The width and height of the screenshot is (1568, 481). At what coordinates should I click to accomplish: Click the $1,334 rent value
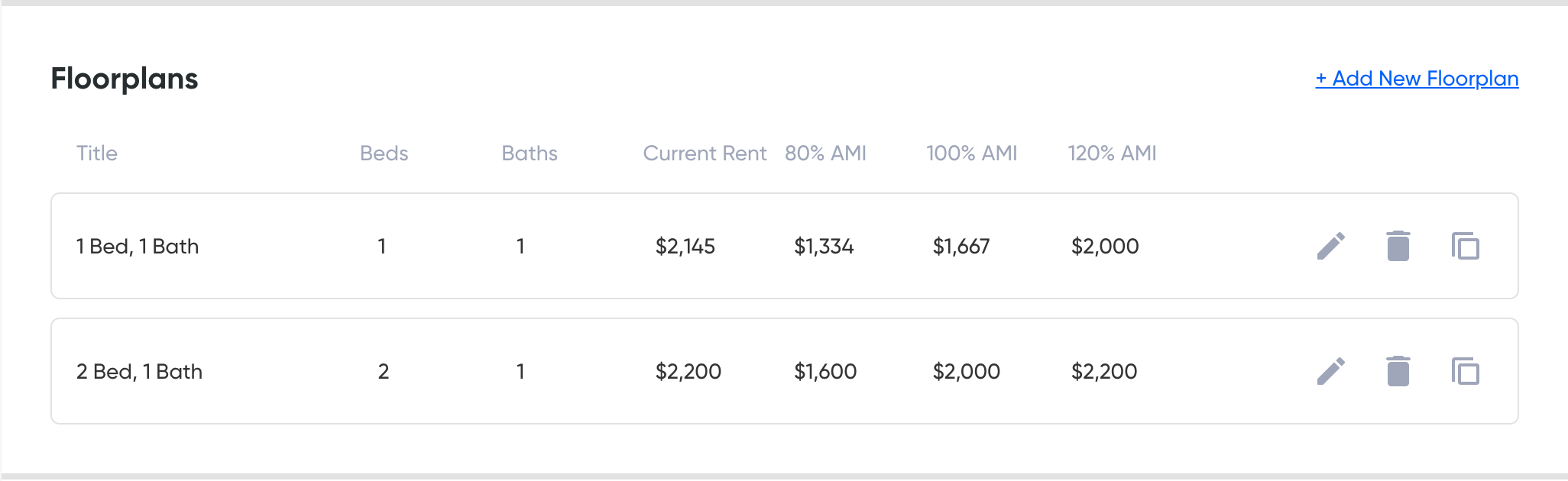[823, 247]
